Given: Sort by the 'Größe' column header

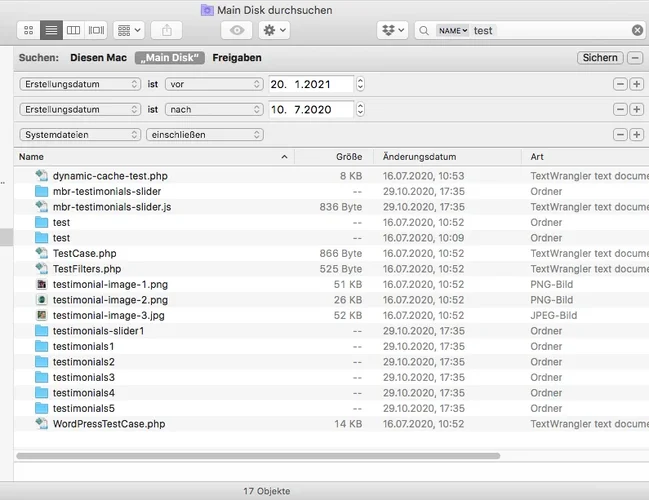Looking at the screenshot, I should tap(348, 157).
